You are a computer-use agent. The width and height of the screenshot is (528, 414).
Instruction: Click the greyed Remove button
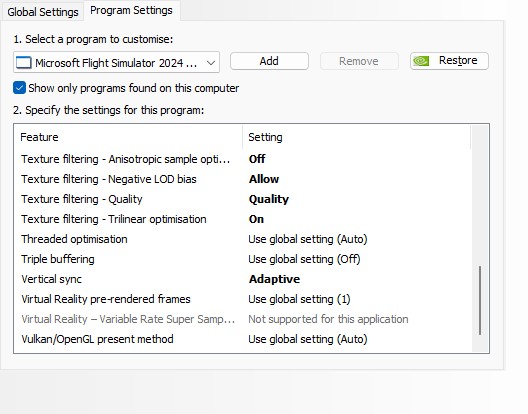pos(359,61)
